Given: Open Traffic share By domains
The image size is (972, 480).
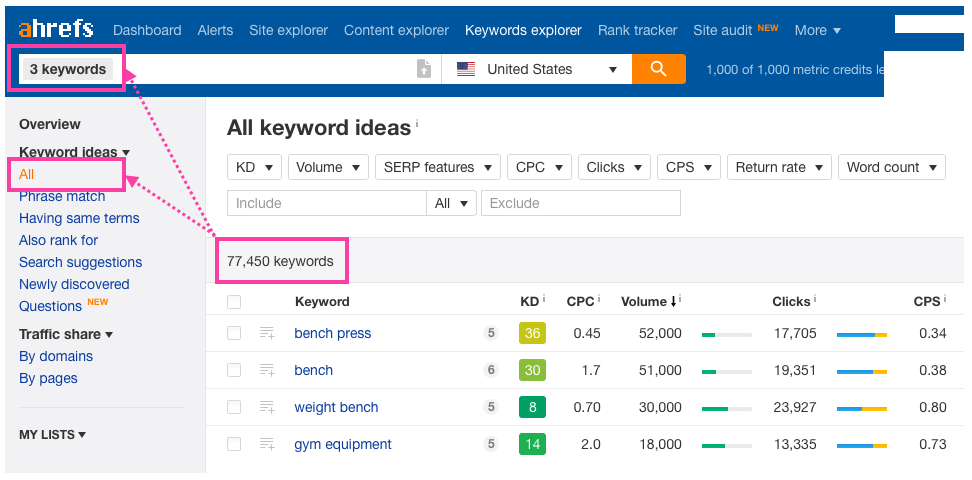Looking at the screenshot, I should 56,357.
